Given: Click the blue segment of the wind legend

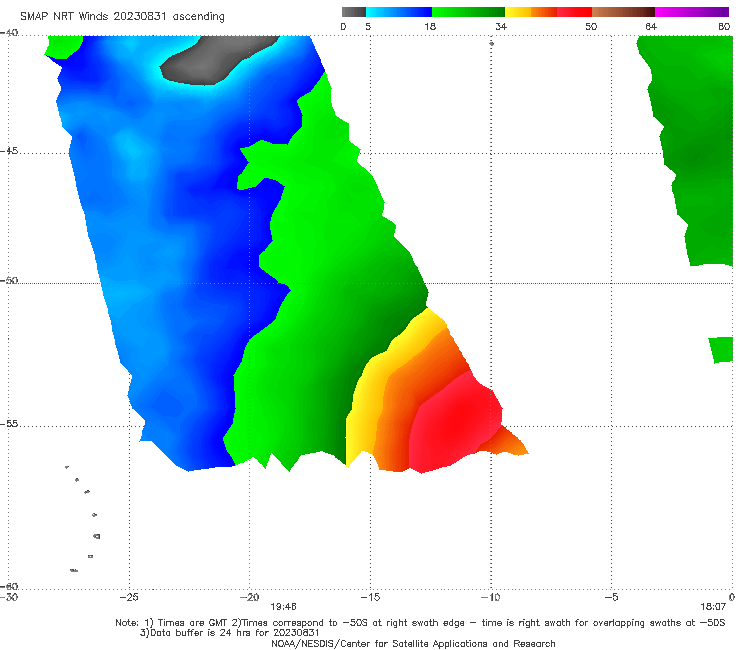Looking at the screenshot, I should coord(399,12).
